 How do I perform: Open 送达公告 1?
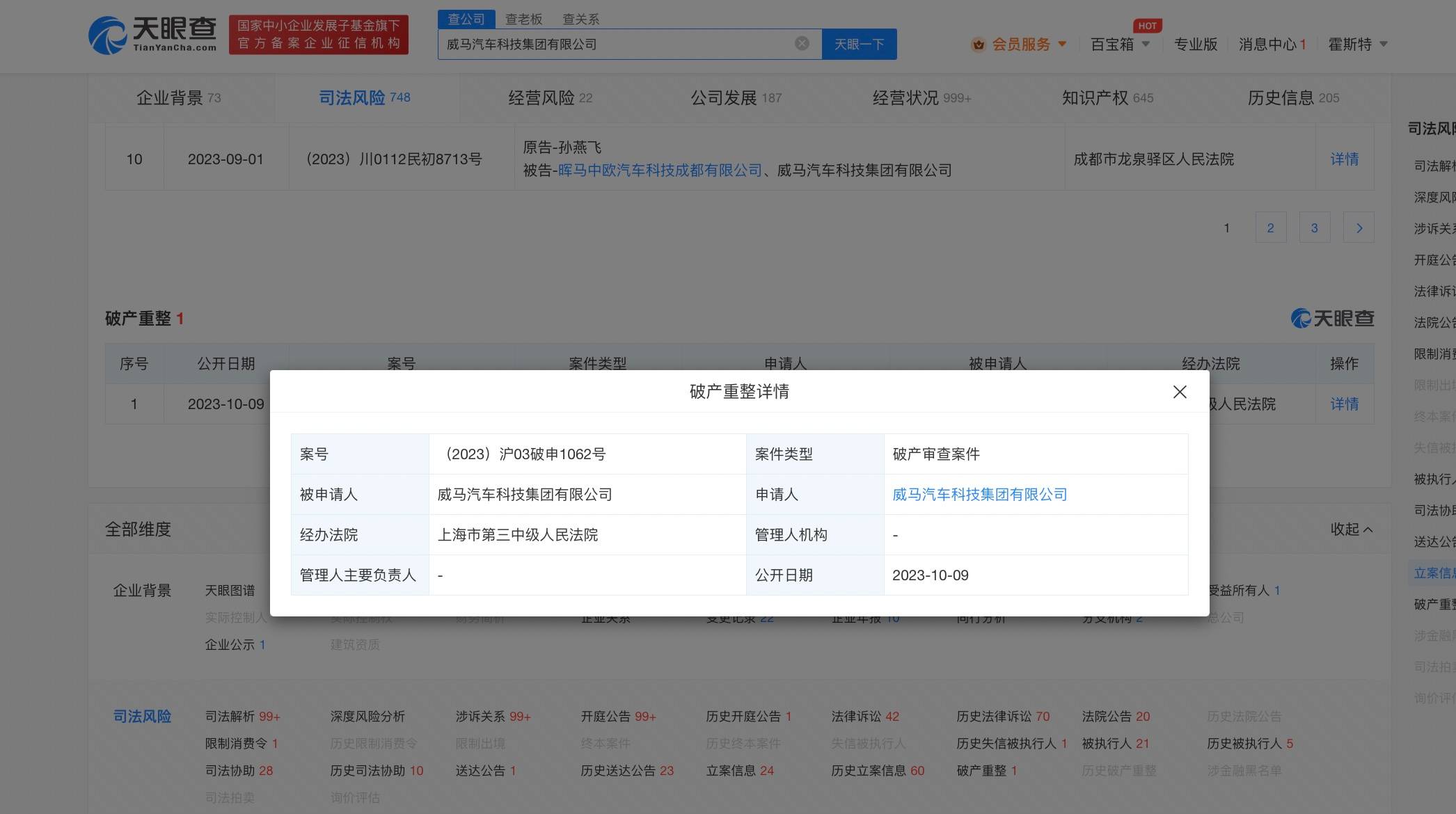click(x=486, y=771)
